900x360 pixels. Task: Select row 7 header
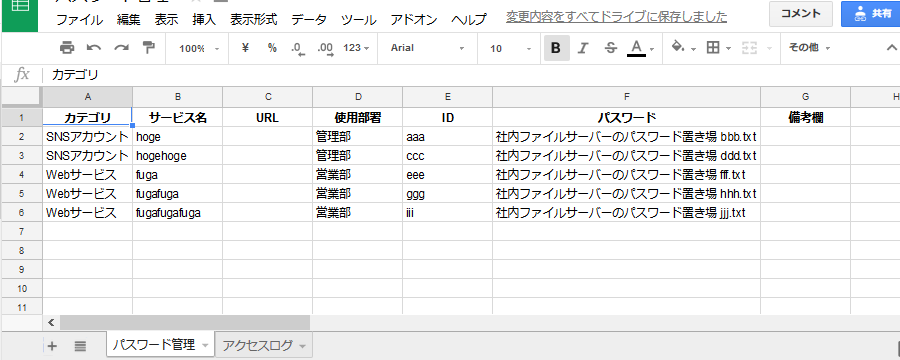[x=22, y=231]
